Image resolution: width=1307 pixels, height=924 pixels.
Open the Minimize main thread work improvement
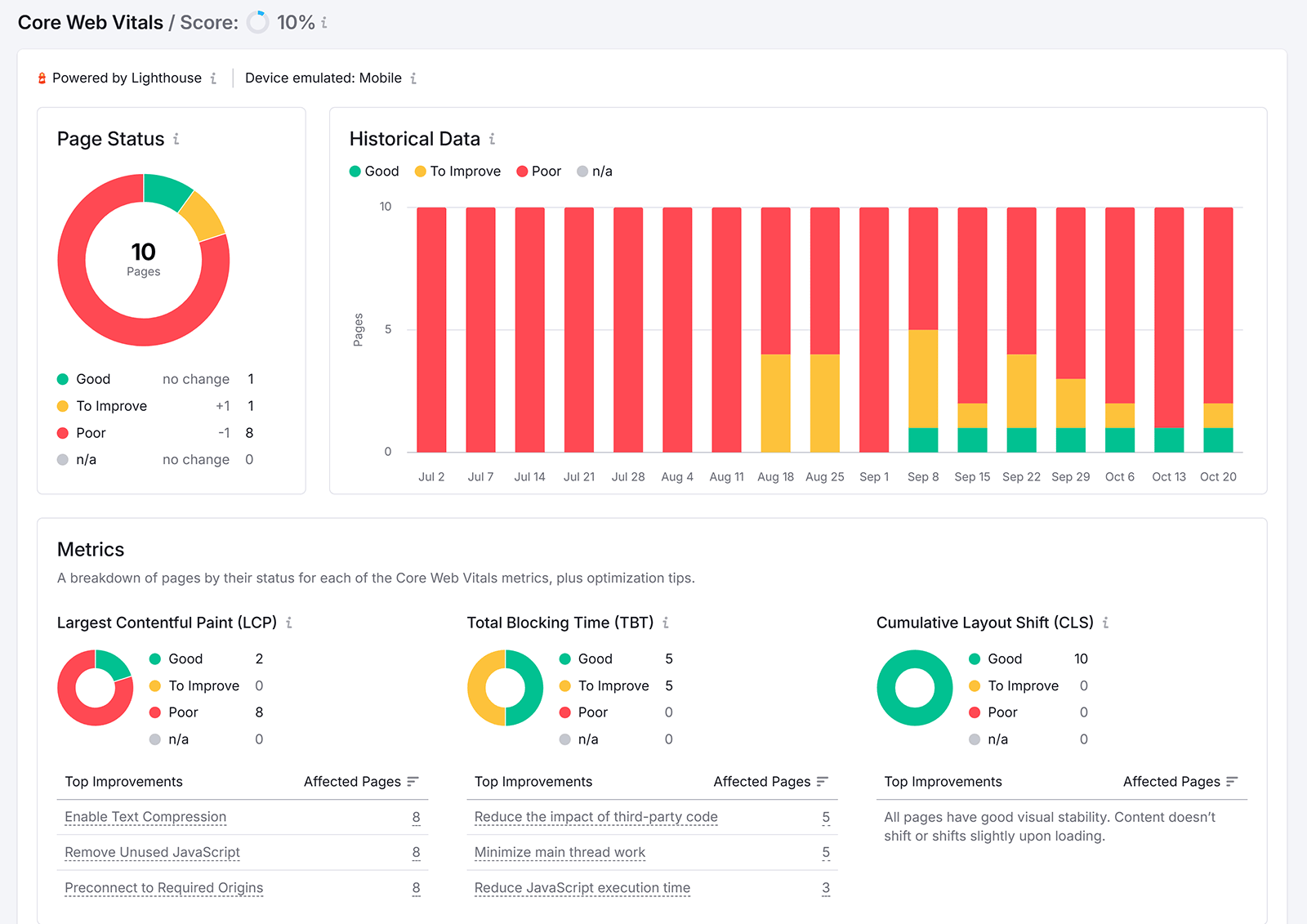click(559, 852)
